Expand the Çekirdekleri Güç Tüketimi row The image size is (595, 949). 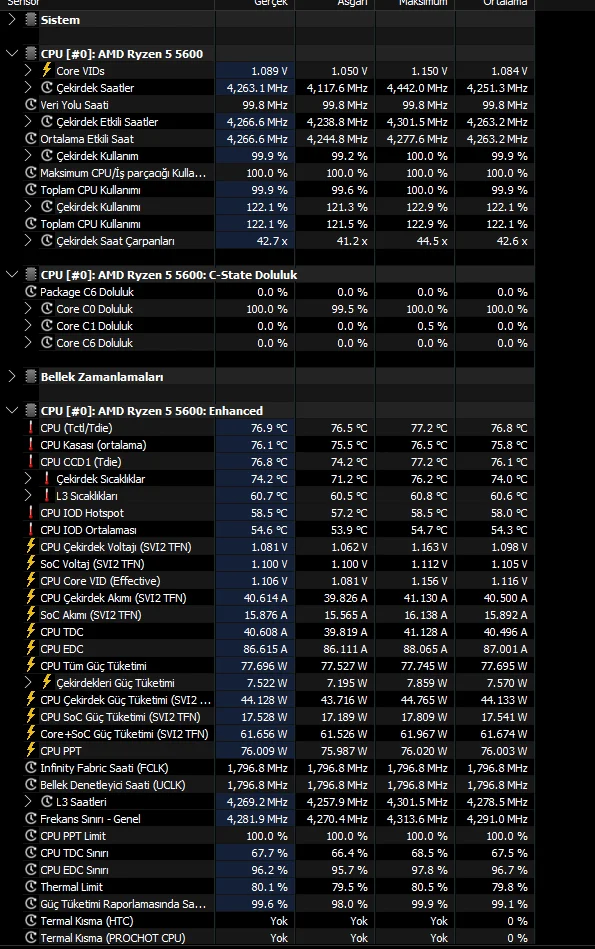pyautogui.click(x=28, y=682)
